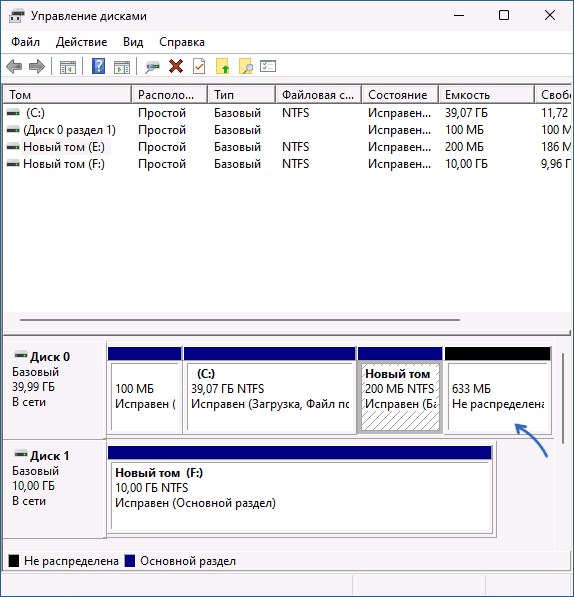Sort by the Том column header
Viewport: 574px width, 597px height.
[x=67, y=94]
